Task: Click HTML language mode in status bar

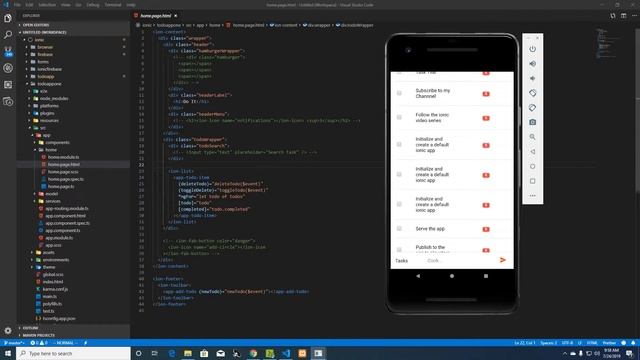Action: (592, 343)
